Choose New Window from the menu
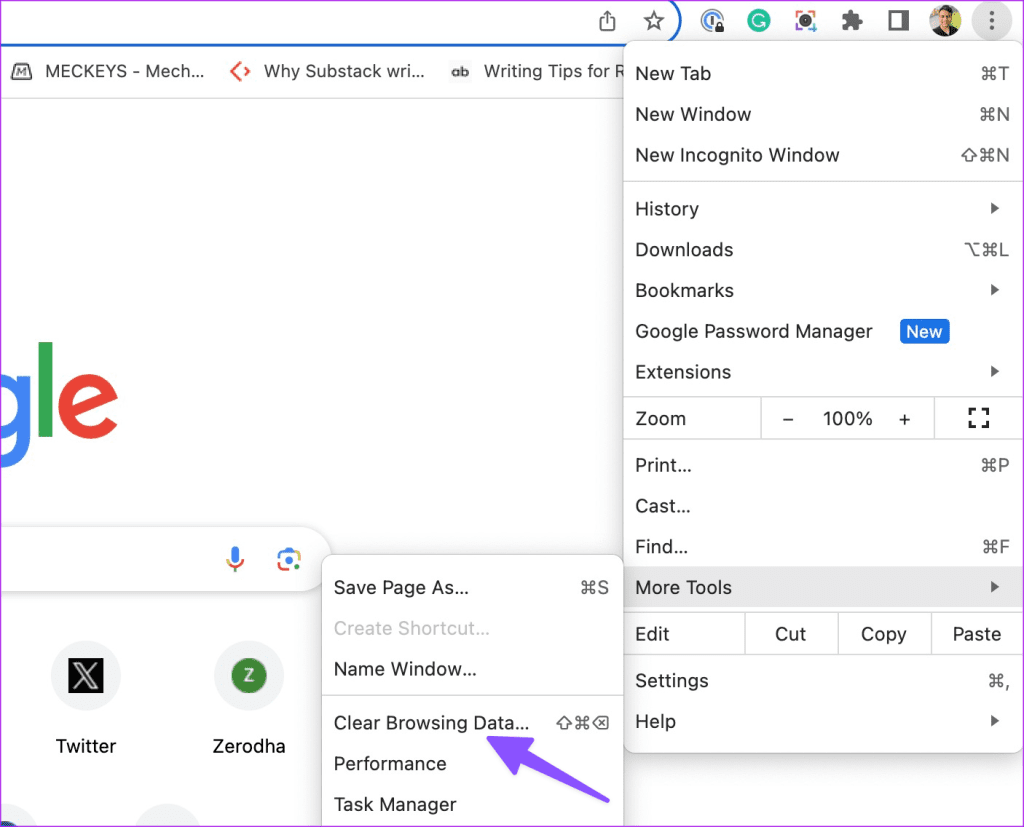 coord(823,114)
